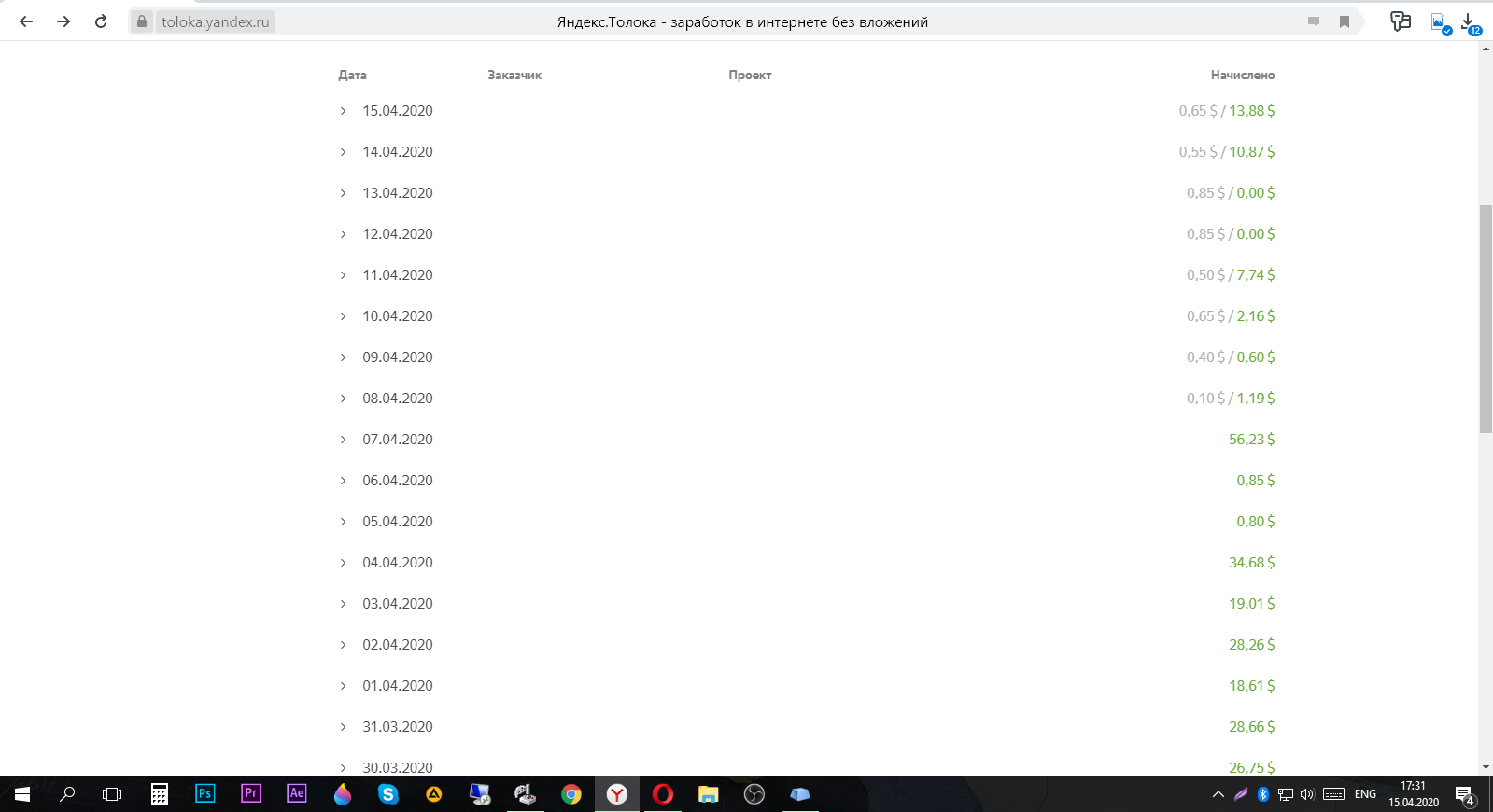Click the browser back arrow

[26, 21]
